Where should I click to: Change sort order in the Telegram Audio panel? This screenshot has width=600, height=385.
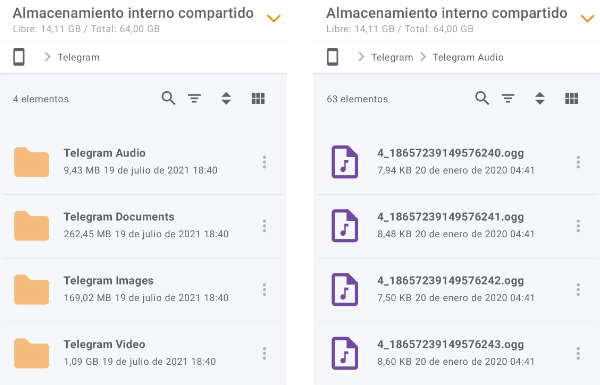pos(540,98)
